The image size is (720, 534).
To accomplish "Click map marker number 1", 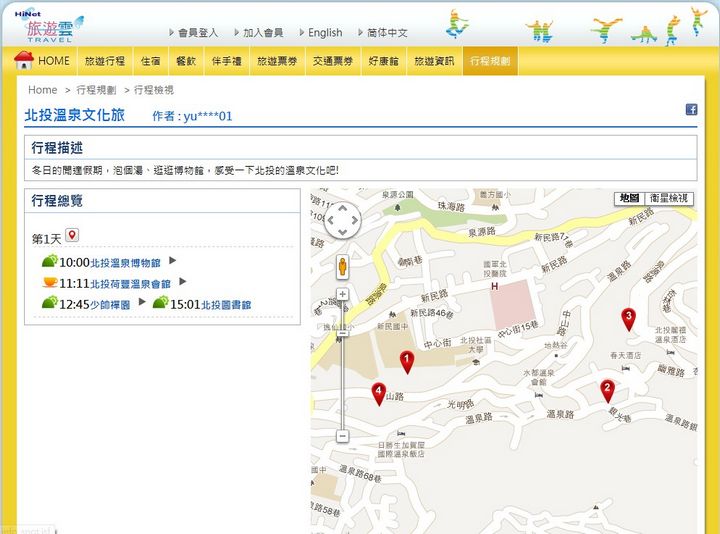I will [406, 361].
